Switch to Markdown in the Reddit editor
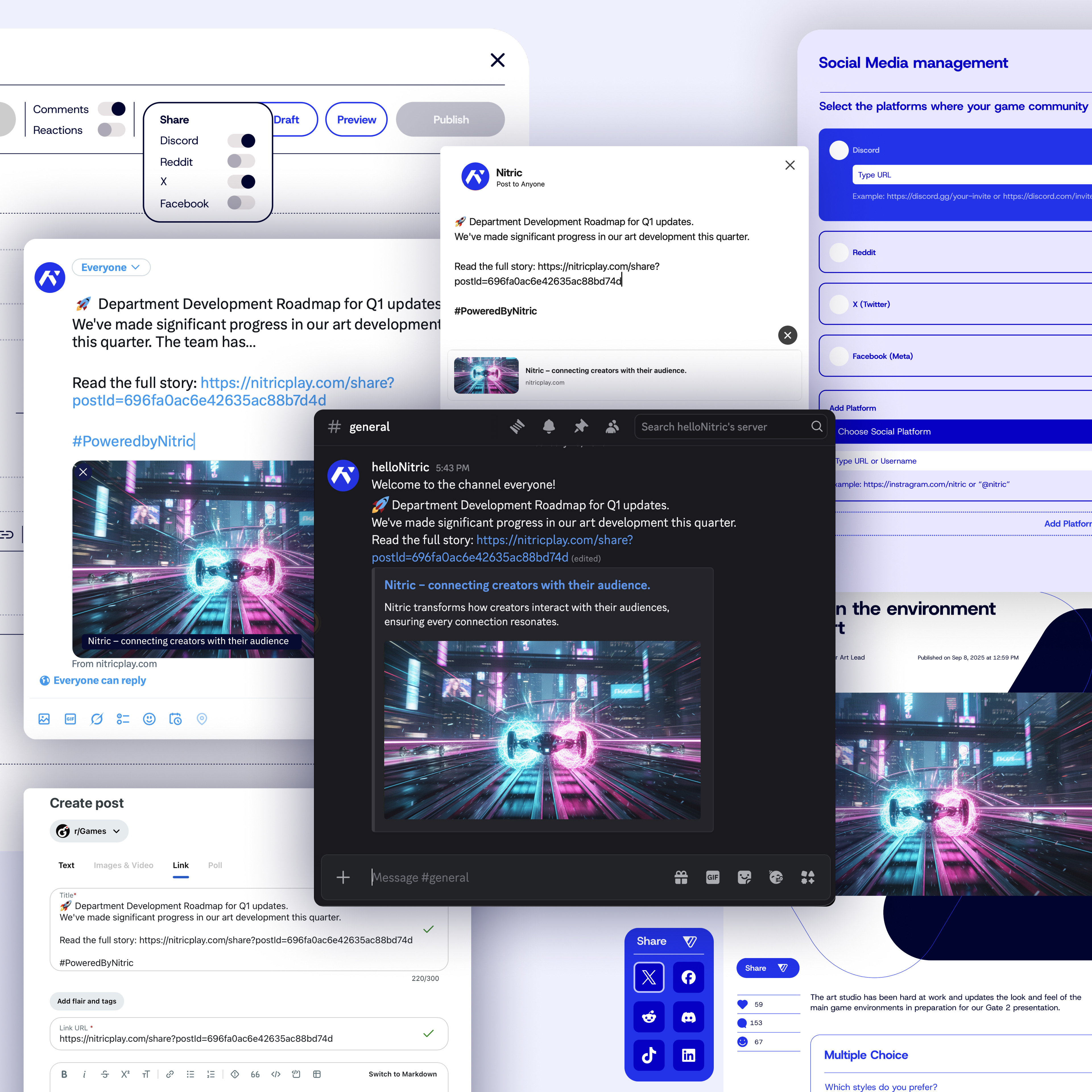Screen dimensions: 1092x1092 (402, 1073)
